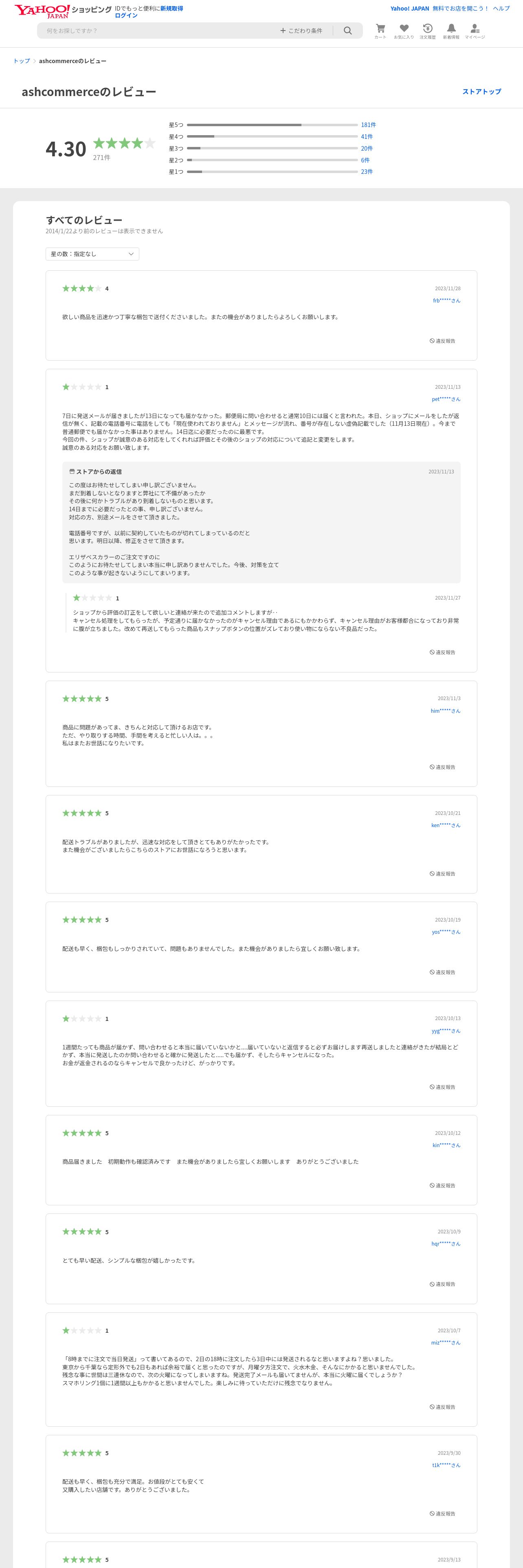Image resolution: width=523 pixels, height=1568 pixels.
Task: Go to トップ breadcrumb
Action: pos(21,61)
